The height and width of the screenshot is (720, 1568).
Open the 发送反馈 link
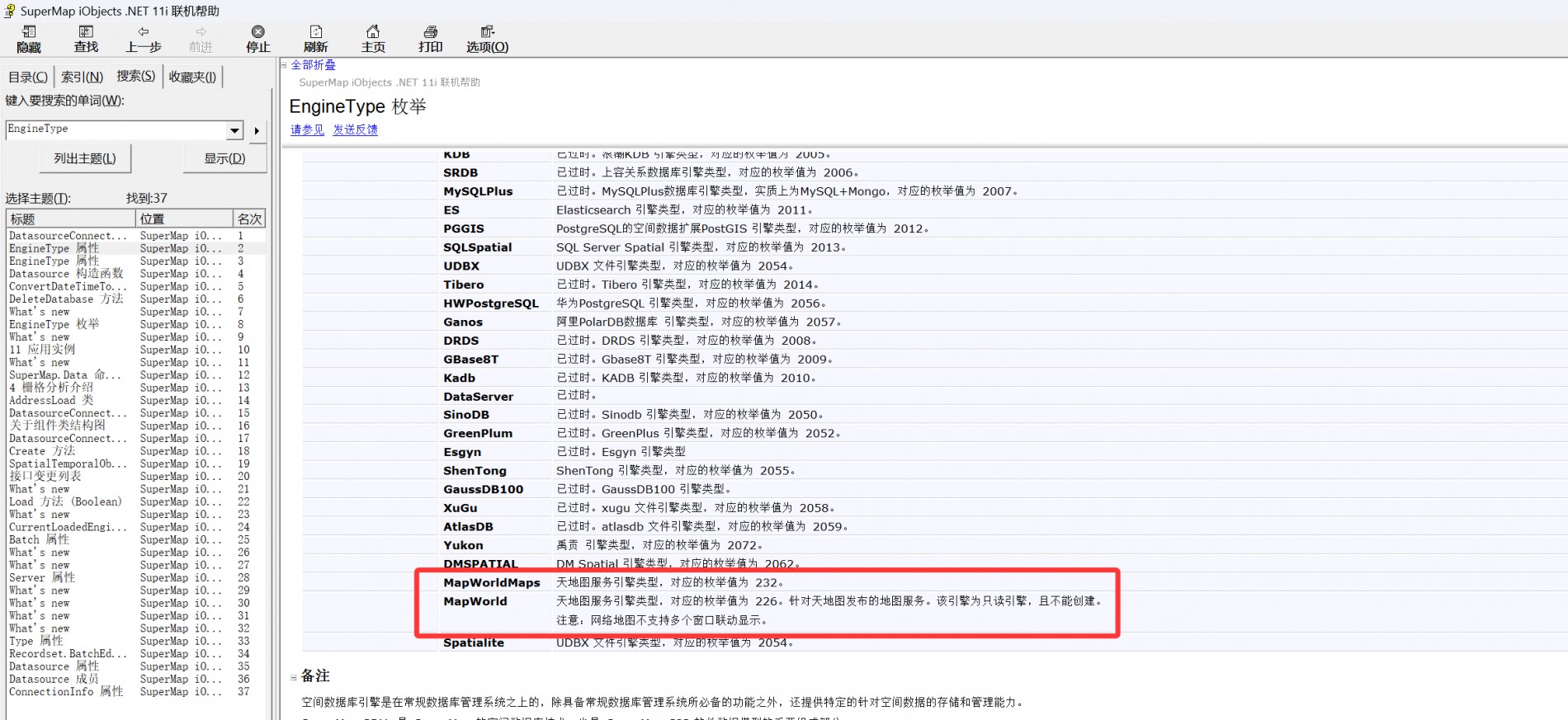355,129
